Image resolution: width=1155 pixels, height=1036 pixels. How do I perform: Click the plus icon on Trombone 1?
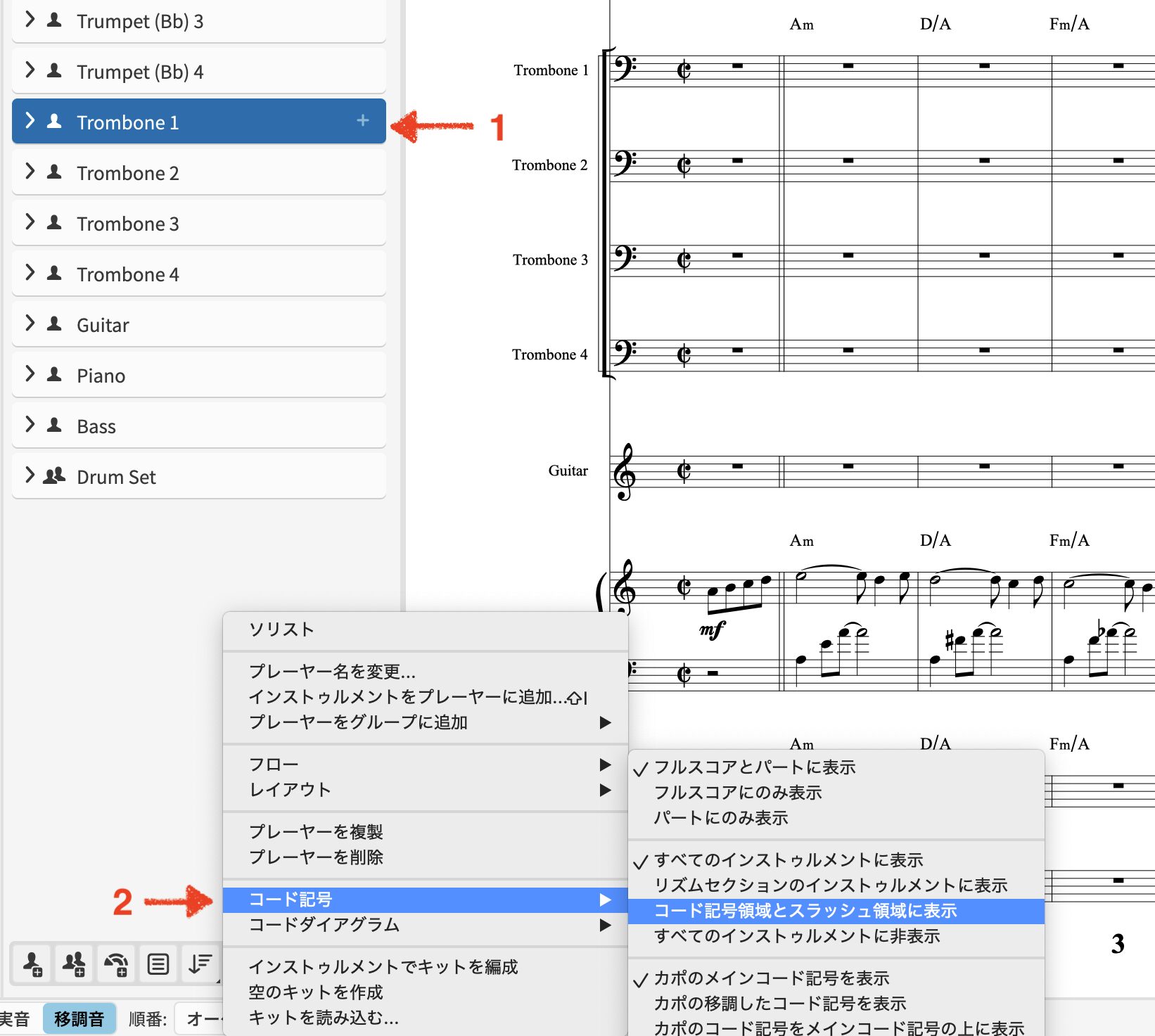[362, 121]
